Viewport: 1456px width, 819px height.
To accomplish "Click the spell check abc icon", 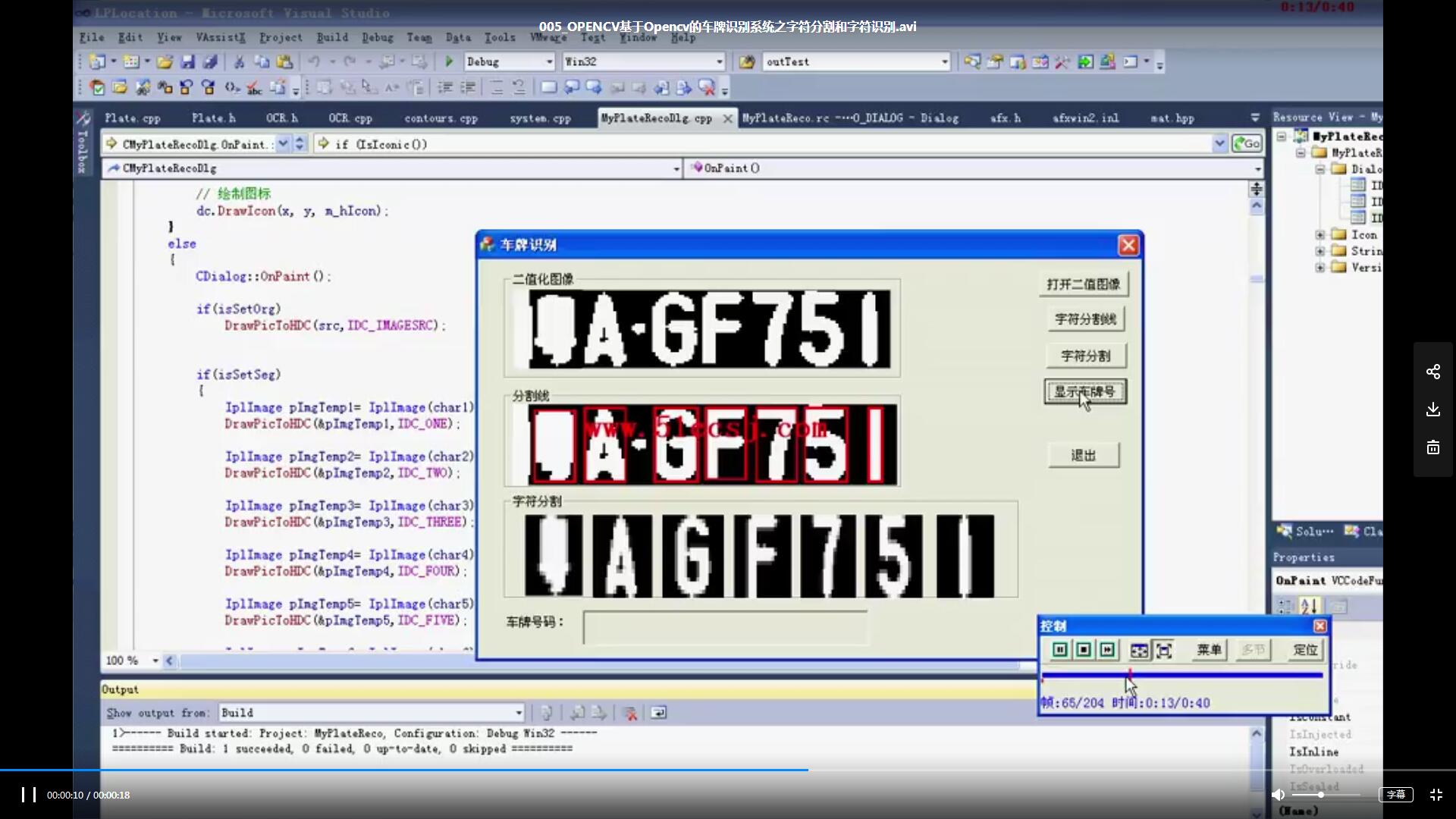I will pos(254,88).
